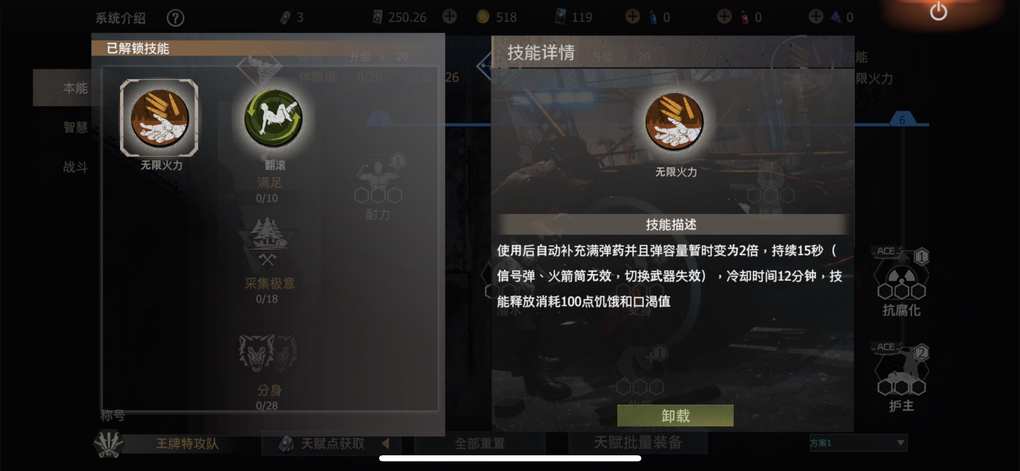The height and width of the screenshot is (471, 1020).
Task: Click the 分身 wolf talent icon
Action: coord(267,355)
